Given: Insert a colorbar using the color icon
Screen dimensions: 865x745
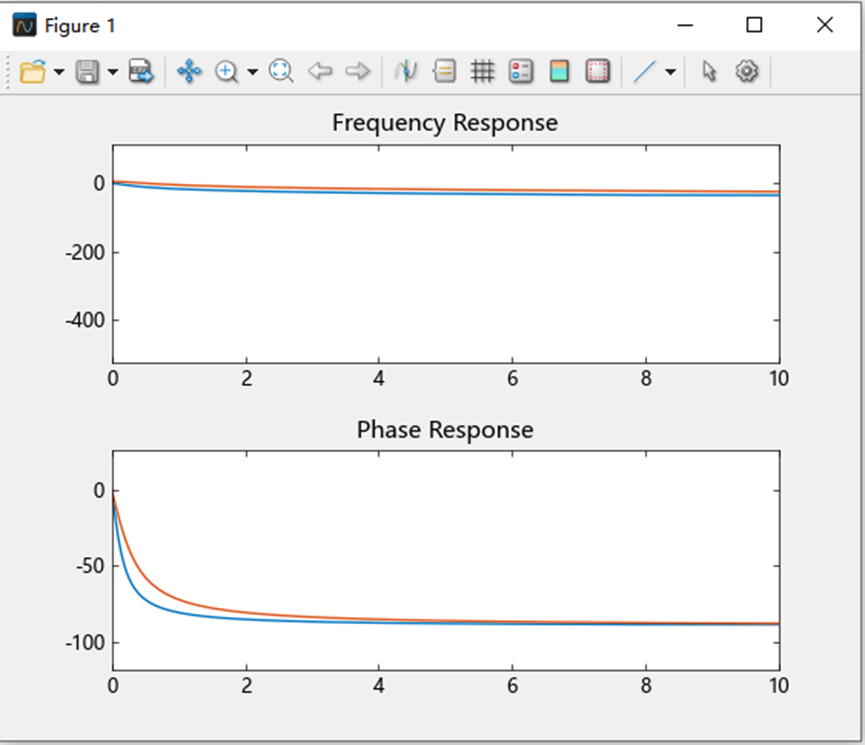Looking at the screenshot, I should (x=559, y=71).
